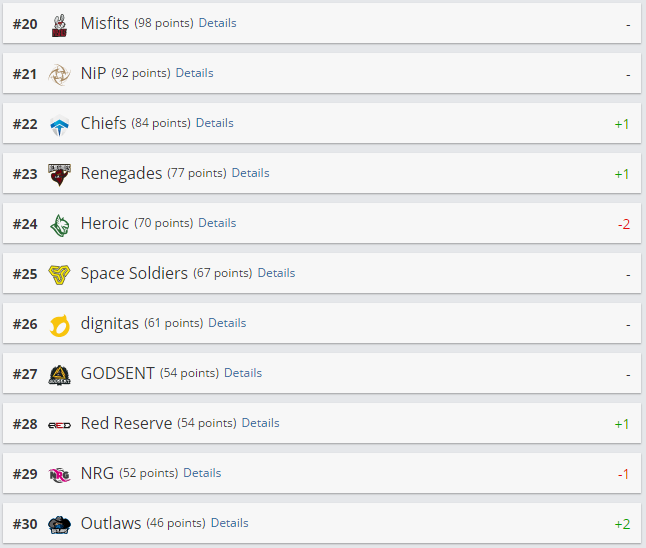Open Details link for Chiefs
The image size is (646, 548).
(214, 123)
